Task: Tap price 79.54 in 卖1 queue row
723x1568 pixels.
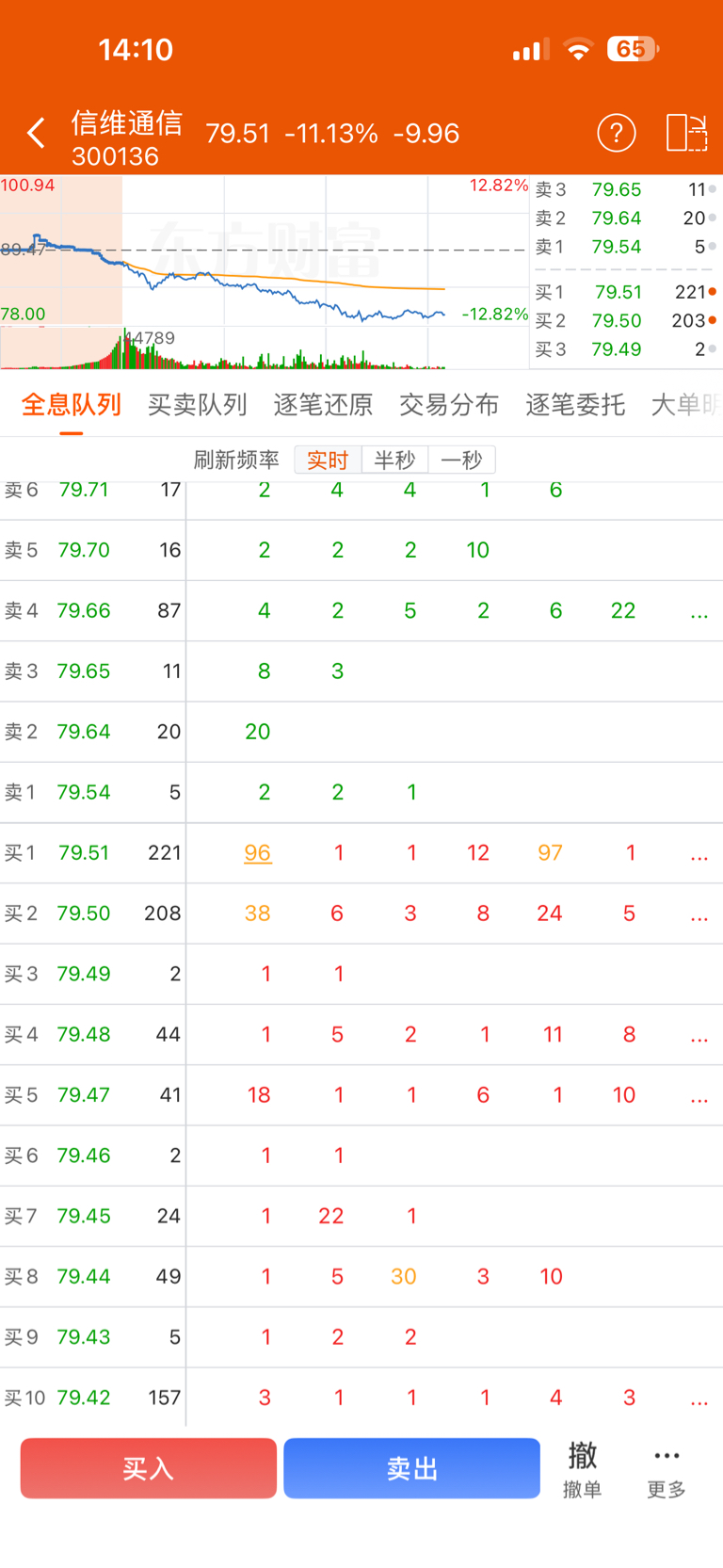Action: click(x=84, y=792)
